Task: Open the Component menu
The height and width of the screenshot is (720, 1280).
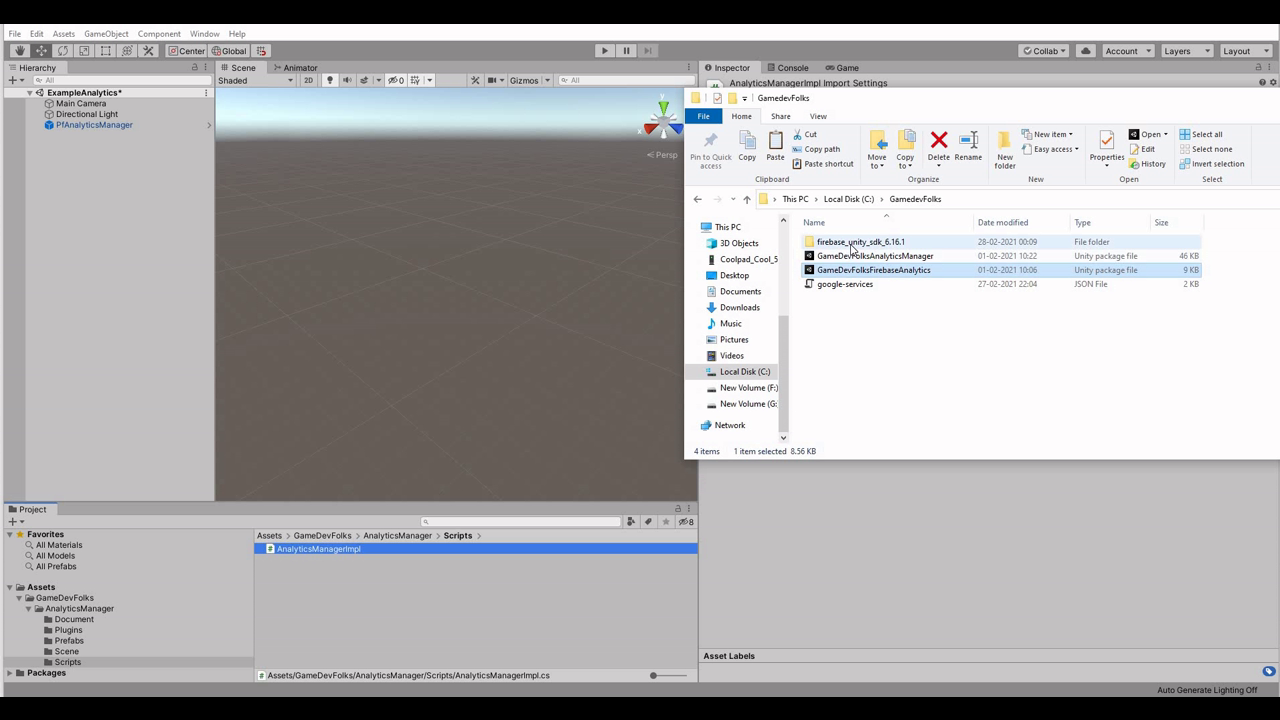Action: coord(159,34)
